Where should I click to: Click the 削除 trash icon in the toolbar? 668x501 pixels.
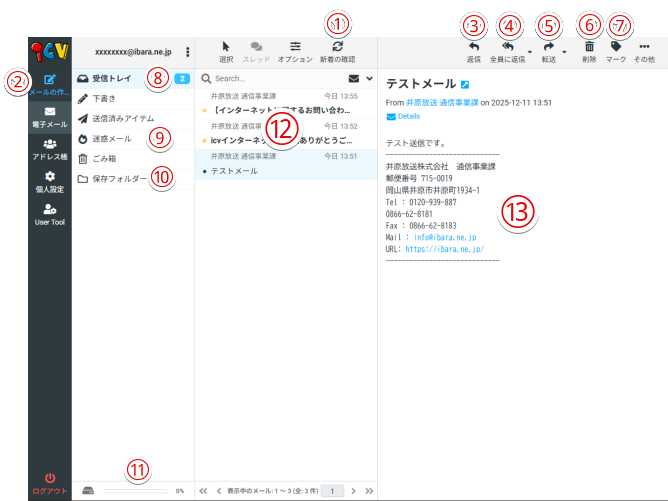[589, 47]
